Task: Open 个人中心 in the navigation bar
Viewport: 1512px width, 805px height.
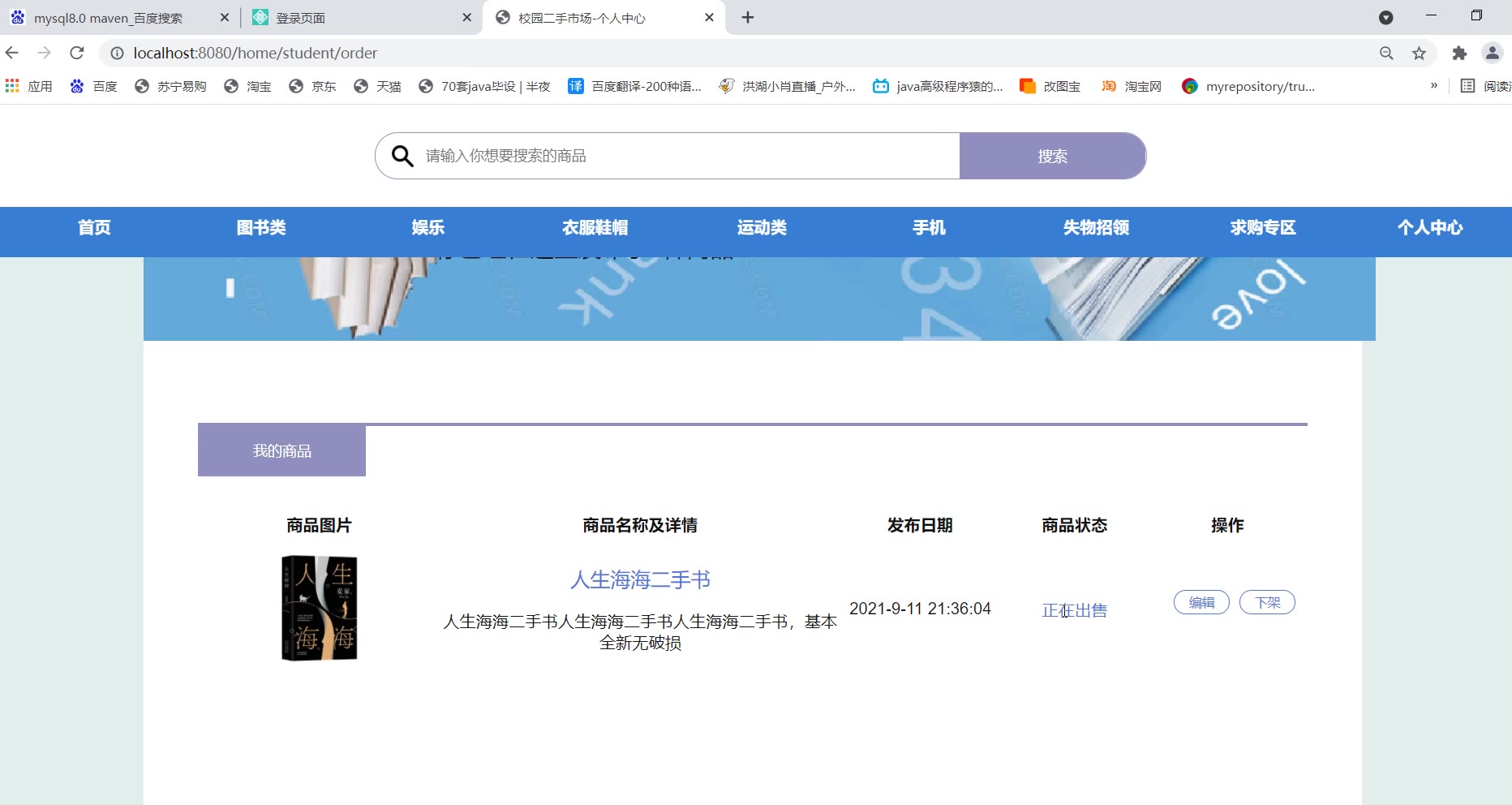Action: pyautogui.click(x=1429, y=228)
